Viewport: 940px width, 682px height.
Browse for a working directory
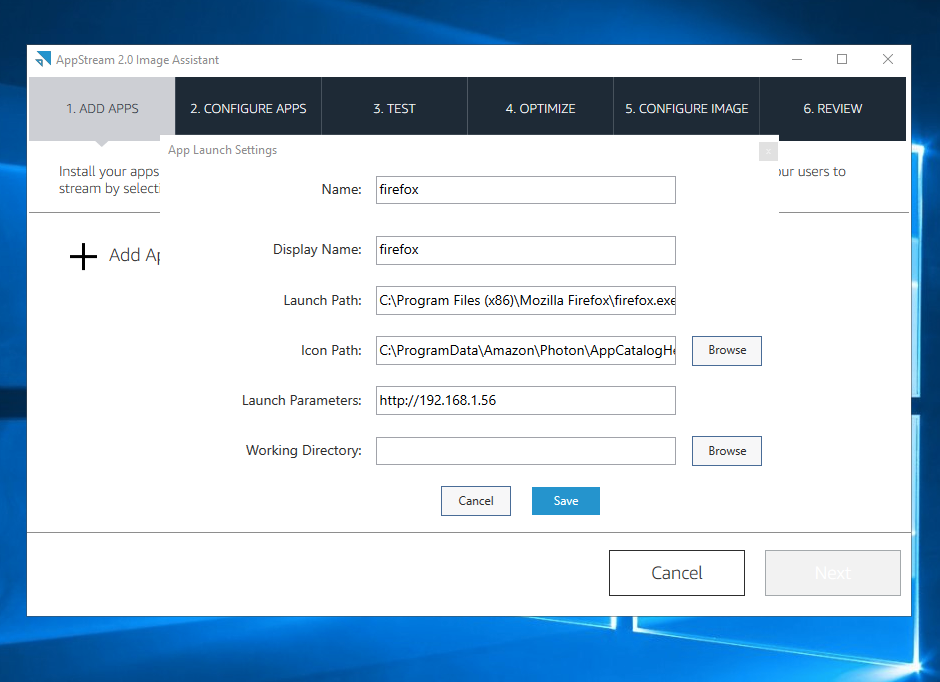click(727, 451)
